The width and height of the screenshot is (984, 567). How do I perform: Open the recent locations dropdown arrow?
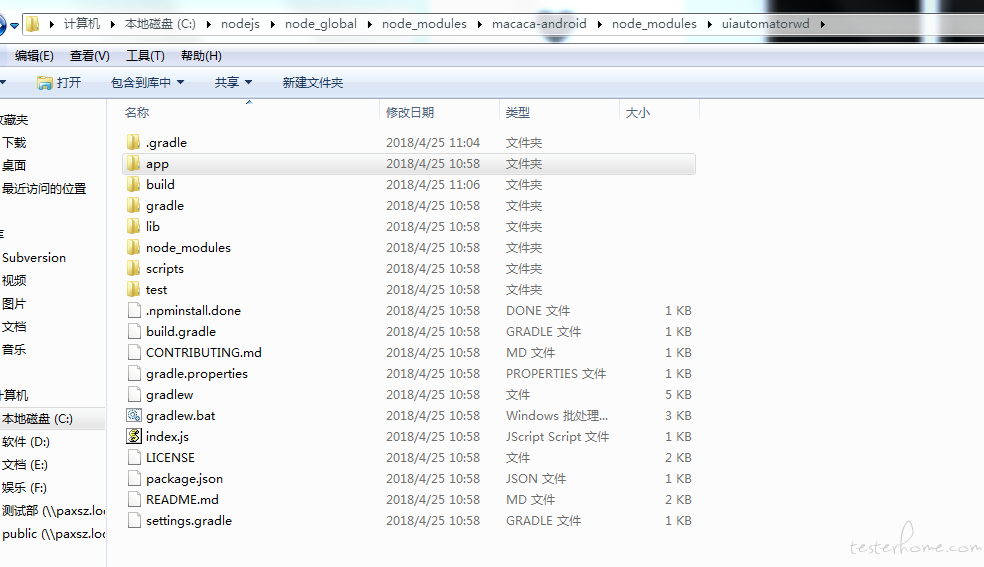click(x=14, y=26)
